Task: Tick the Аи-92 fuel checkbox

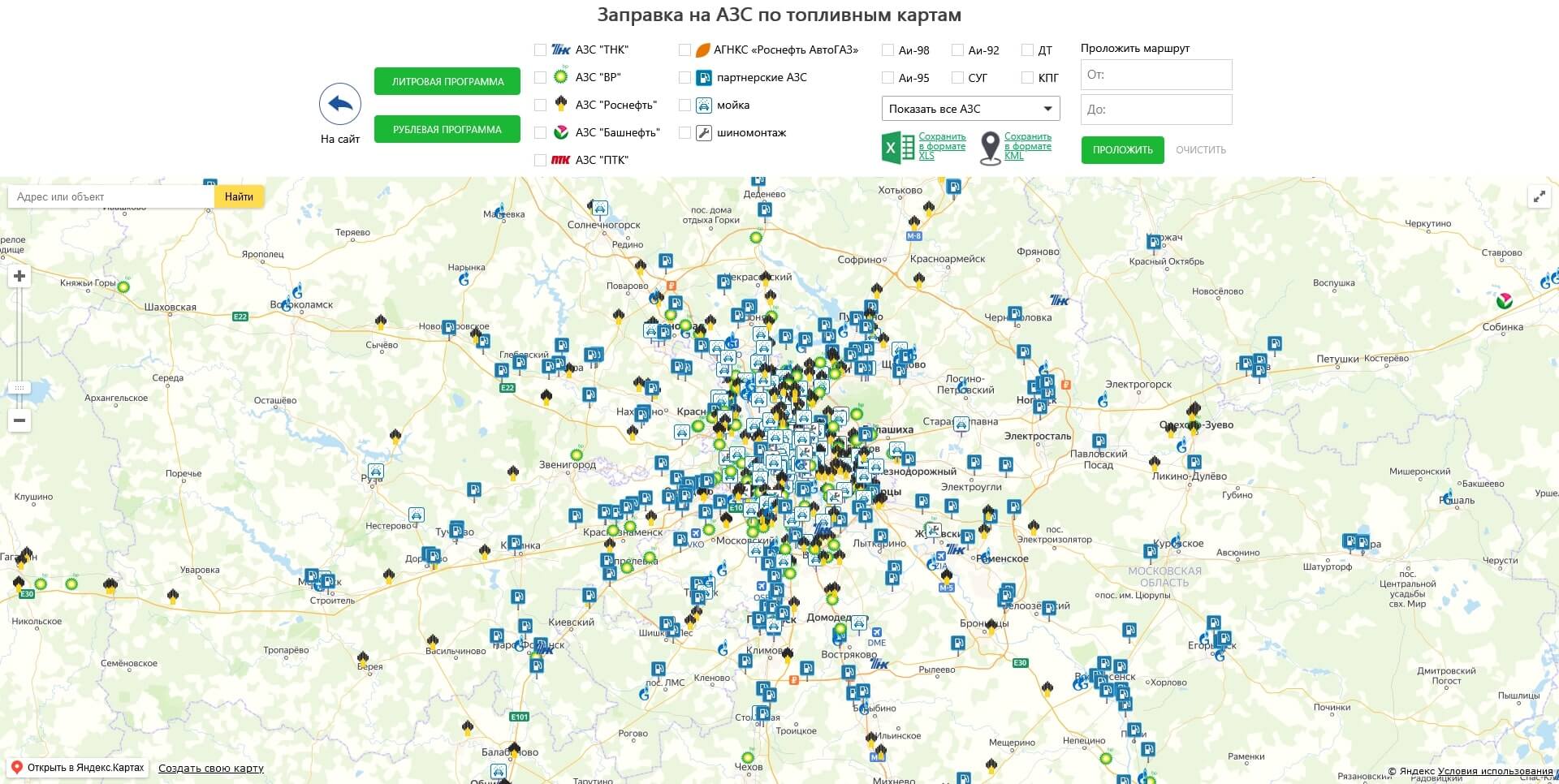Action: pyautogui.click(x=957, y=50)
